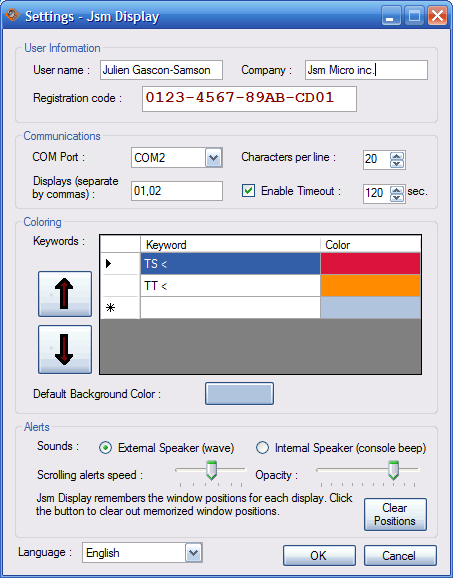Open the COM Port dropdown
Screen dimensions: 453x578
(213, 158)
